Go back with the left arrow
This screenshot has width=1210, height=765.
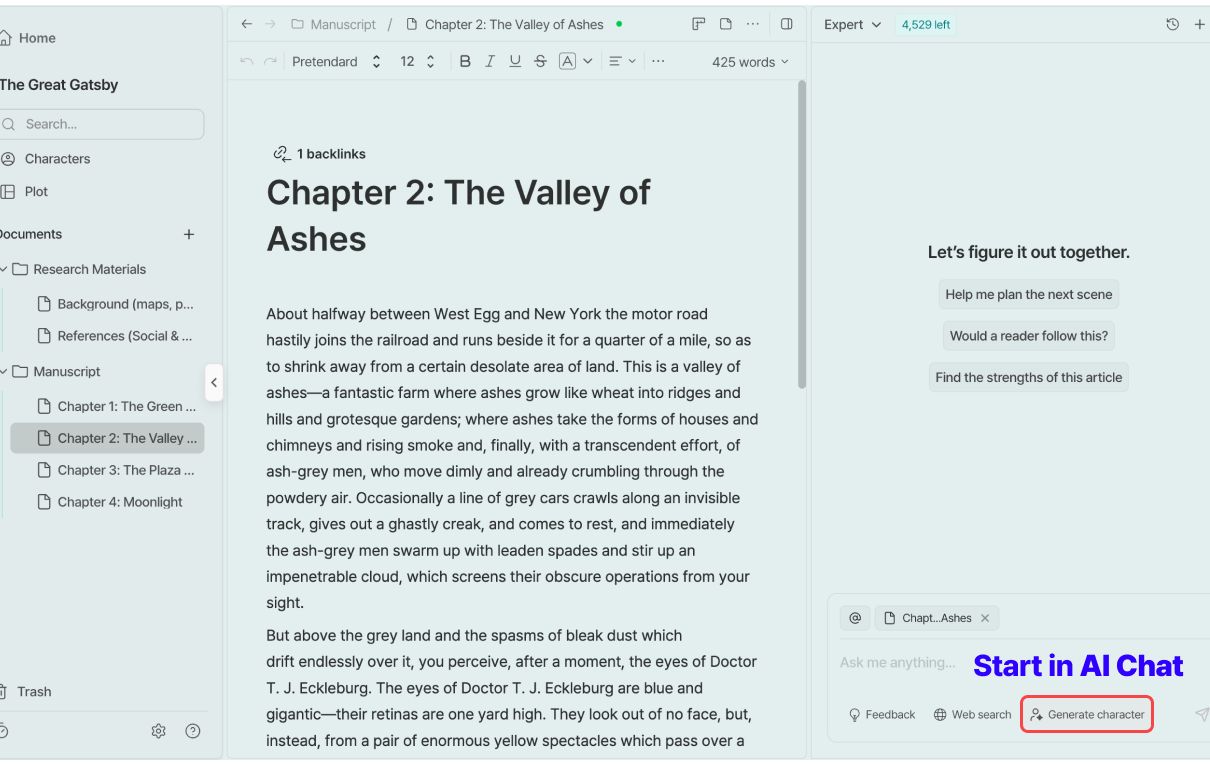pyautogui.click(x=247, y=24)
